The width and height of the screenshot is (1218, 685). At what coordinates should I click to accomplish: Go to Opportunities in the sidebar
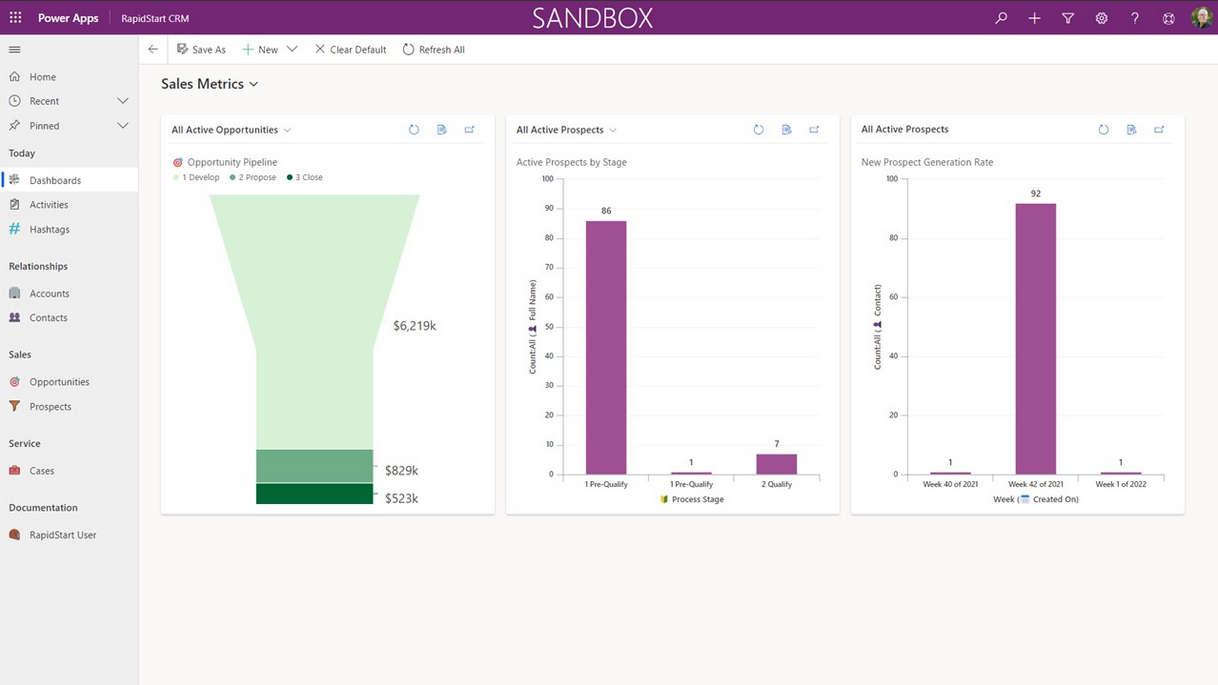pos(59,382)
